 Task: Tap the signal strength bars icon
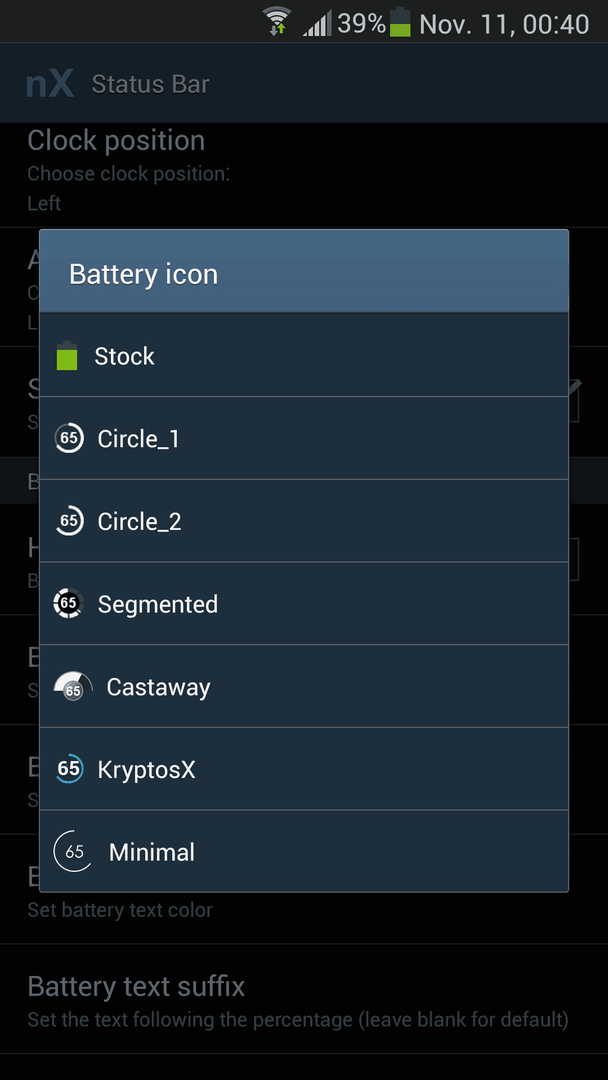[317, 23]
